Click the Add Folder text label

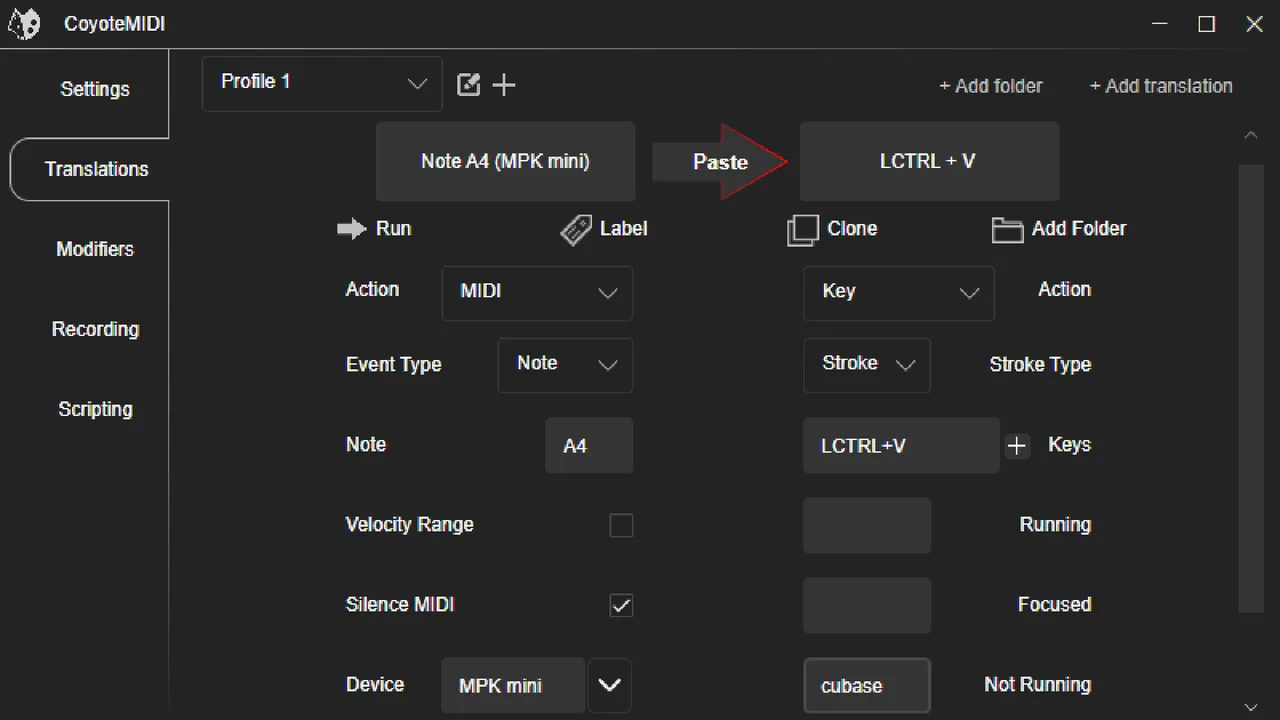[x=1078, y=229]
